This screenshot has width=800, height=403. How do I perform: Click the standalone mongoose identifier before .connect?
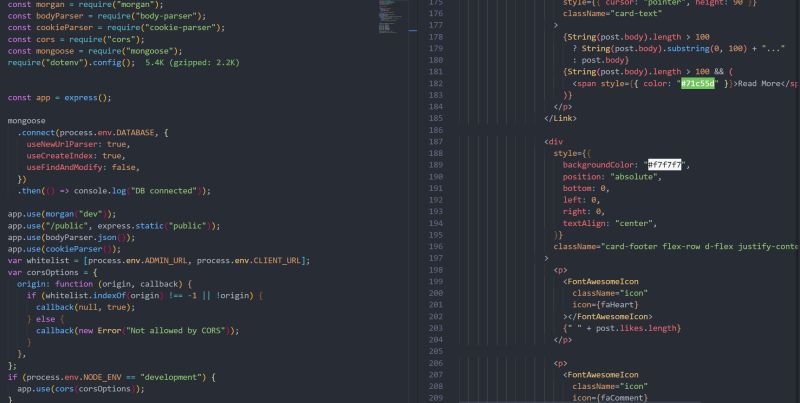(27, 121)
